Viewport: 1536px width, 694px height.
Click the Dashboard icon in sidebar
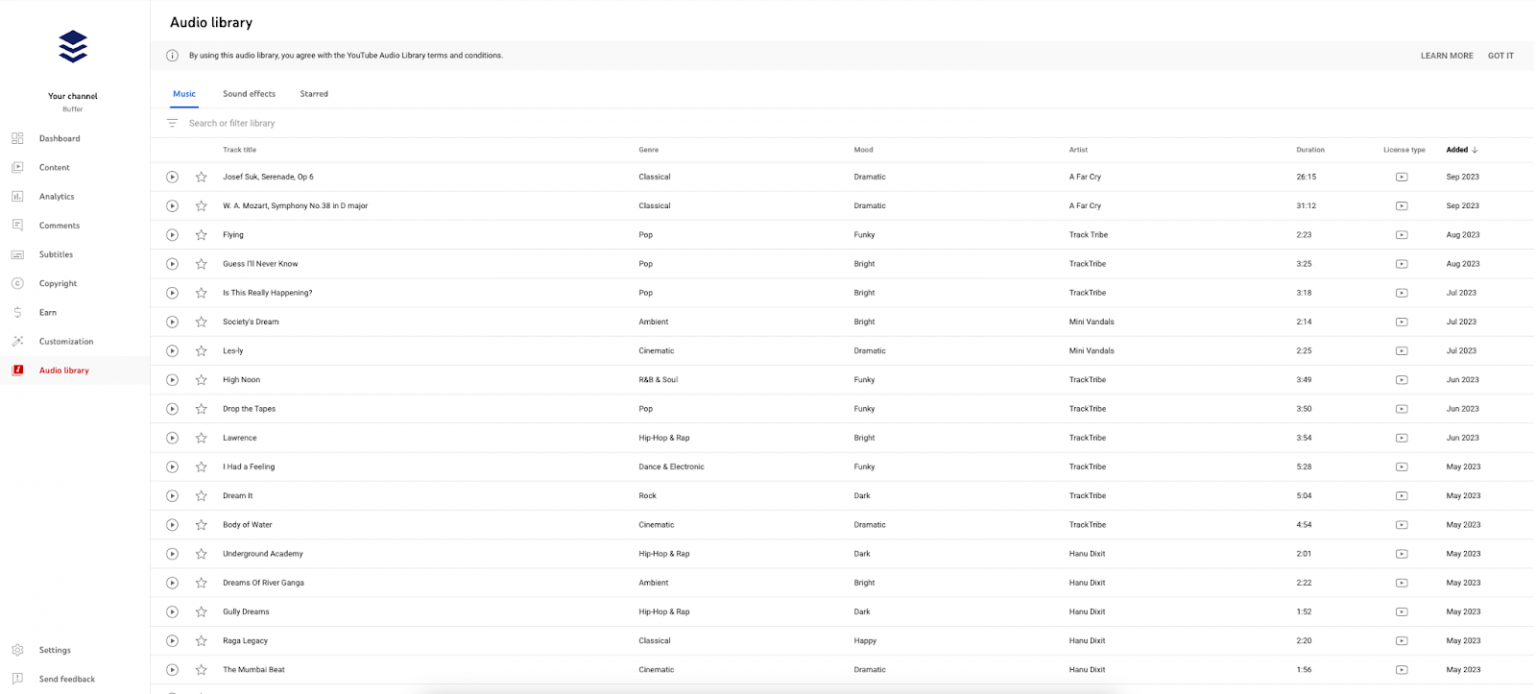click(17, 138)
